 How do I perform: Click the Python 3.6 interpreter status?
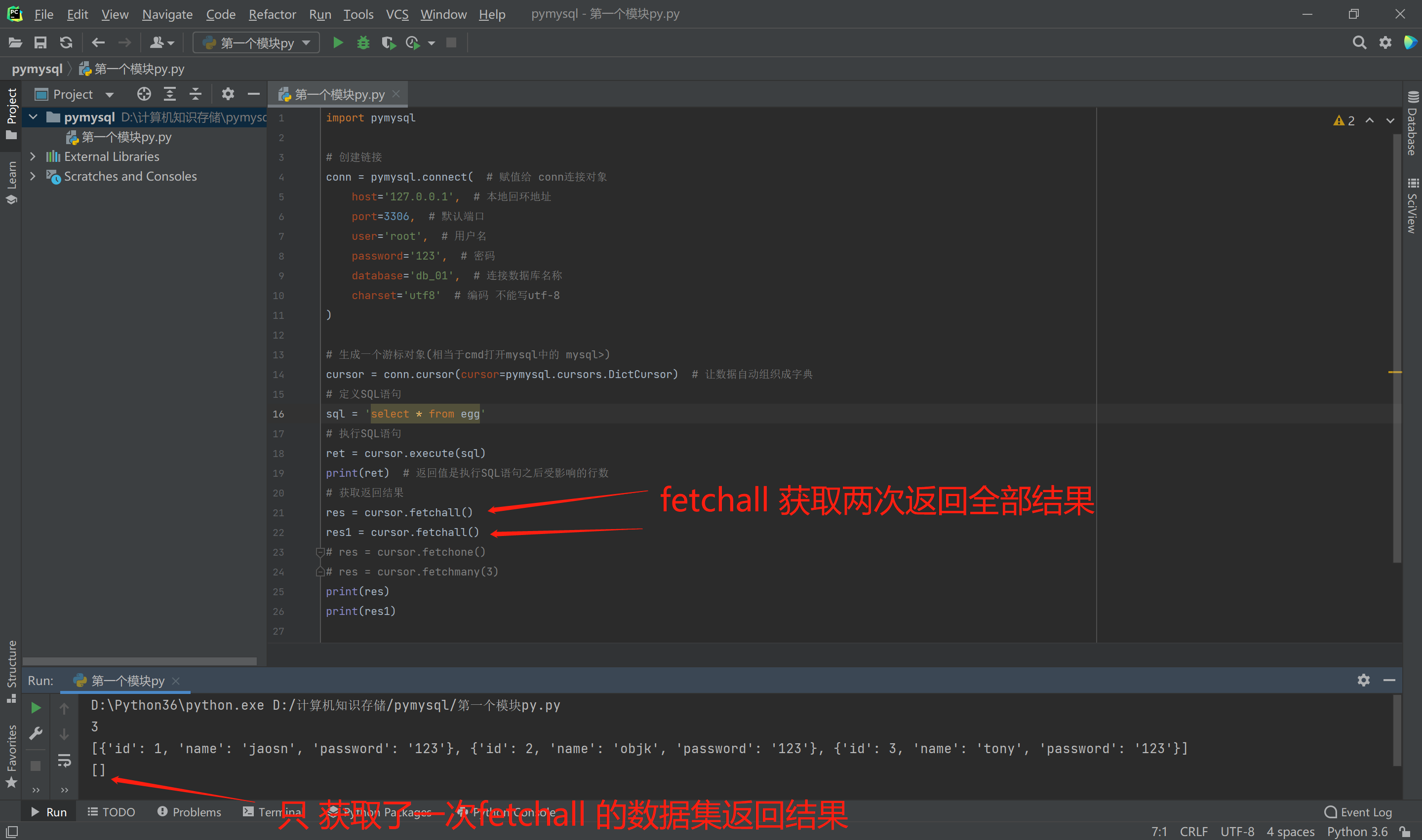point(1357,831)
